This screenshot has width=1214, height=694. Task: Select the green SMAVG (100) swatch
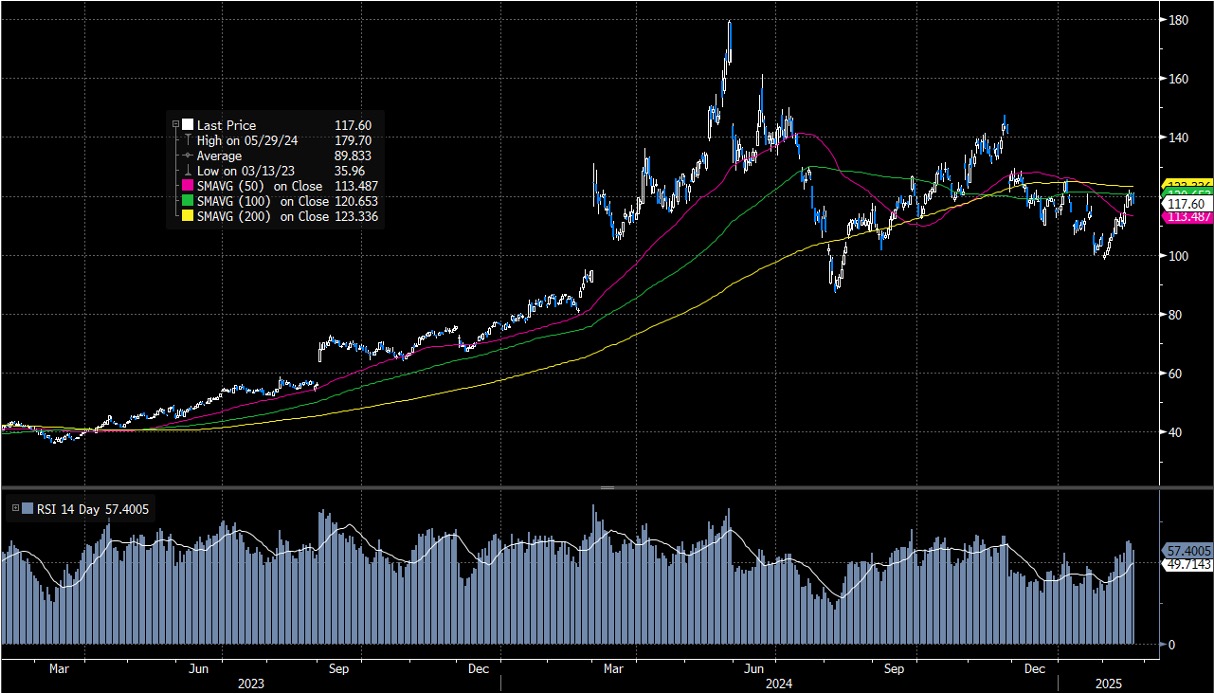coord(187,201)
